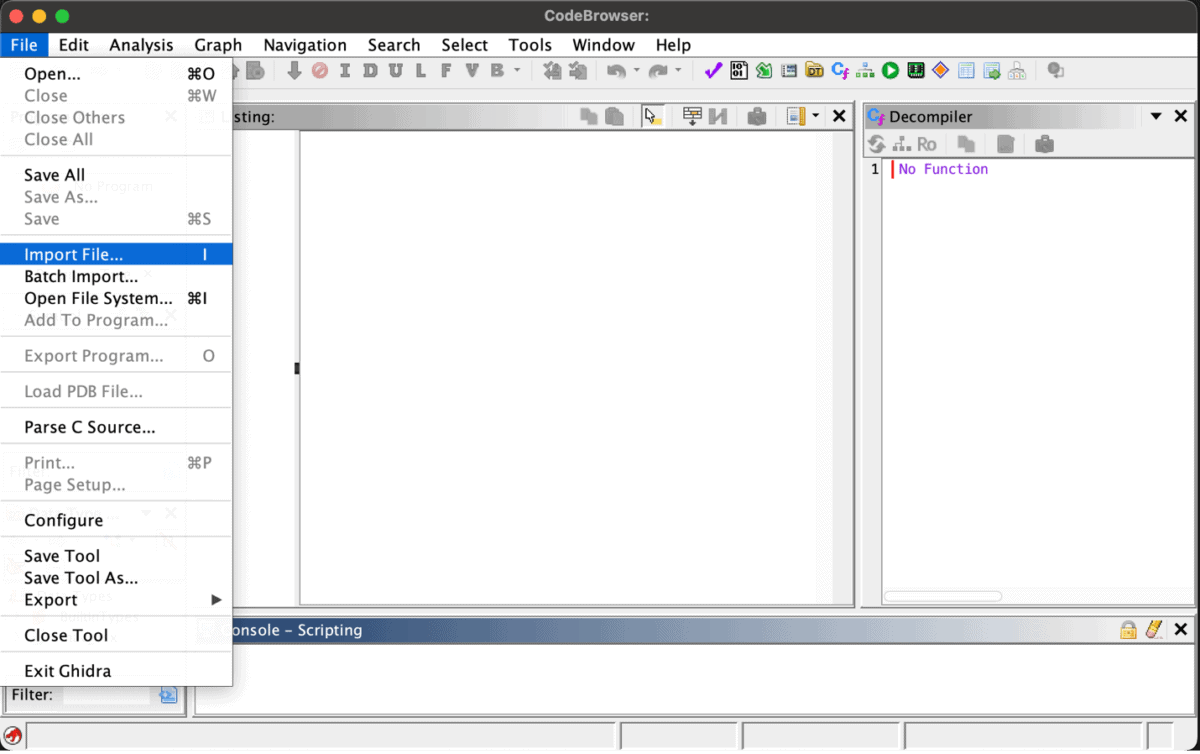Click the Ghidra dragon icon in status bar
Viewport: 1200px width, 754px height.
pyautogui.click(x=13, y=735)
